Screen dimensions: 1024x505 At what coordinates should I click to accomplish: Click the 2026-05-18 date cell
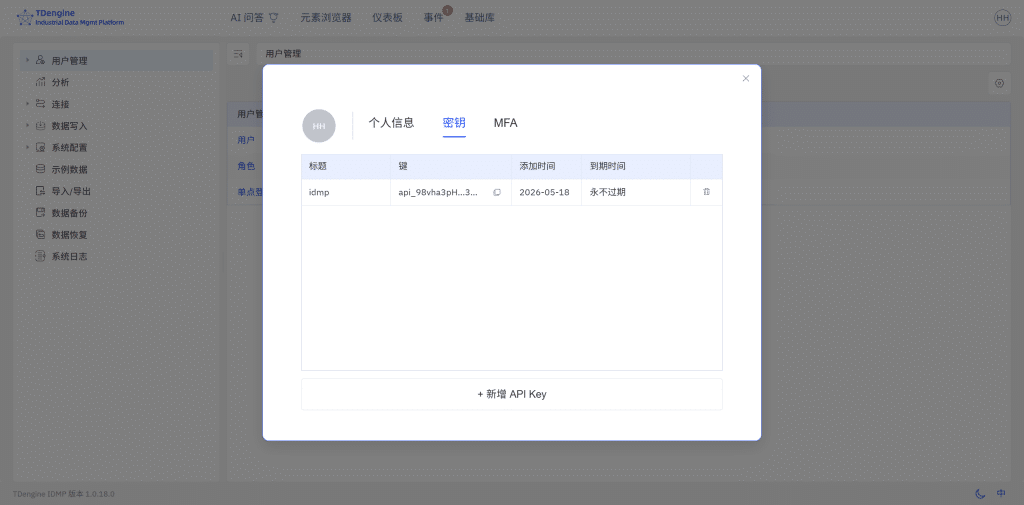tap(546, 193)
